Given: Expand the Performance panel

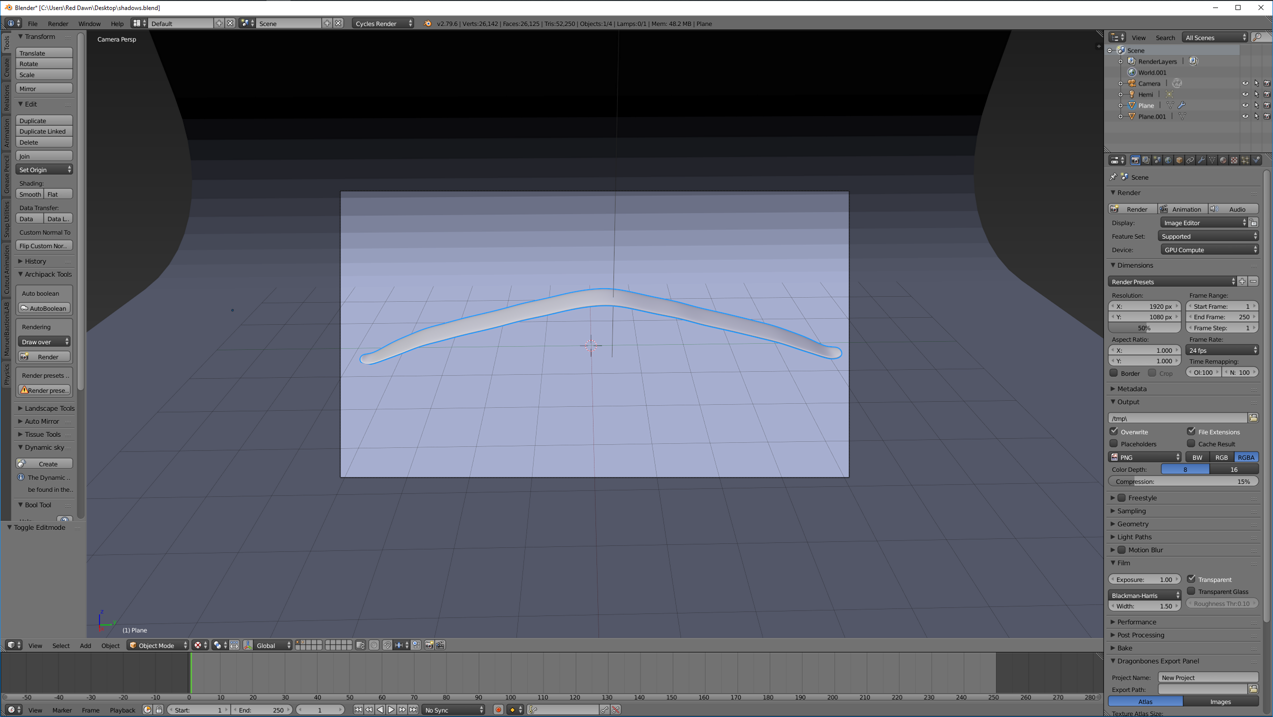Looking at the screenshot, I should tap(1136, 622).
